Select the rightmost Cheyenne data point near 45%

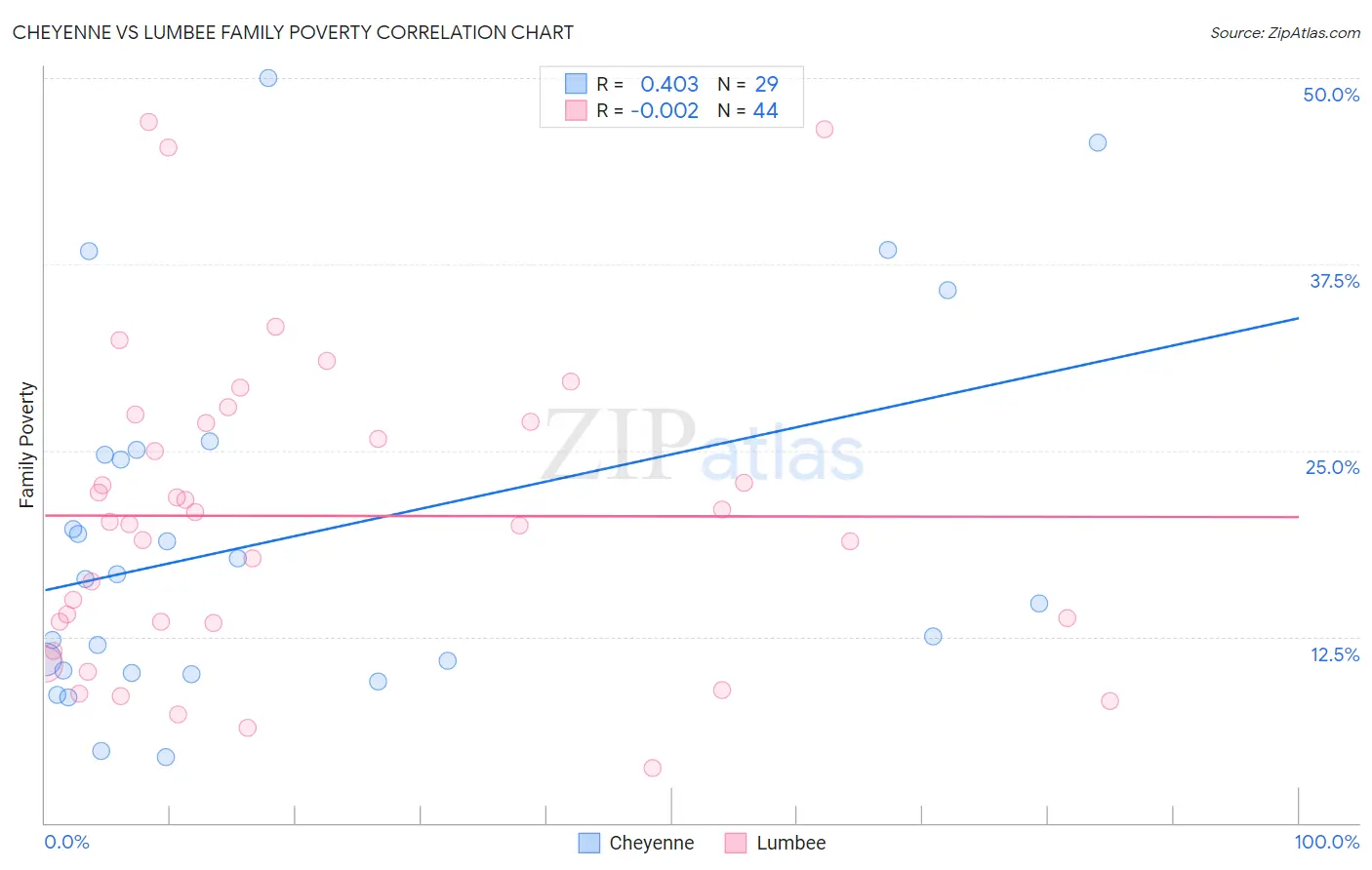tap(1098, 142)
